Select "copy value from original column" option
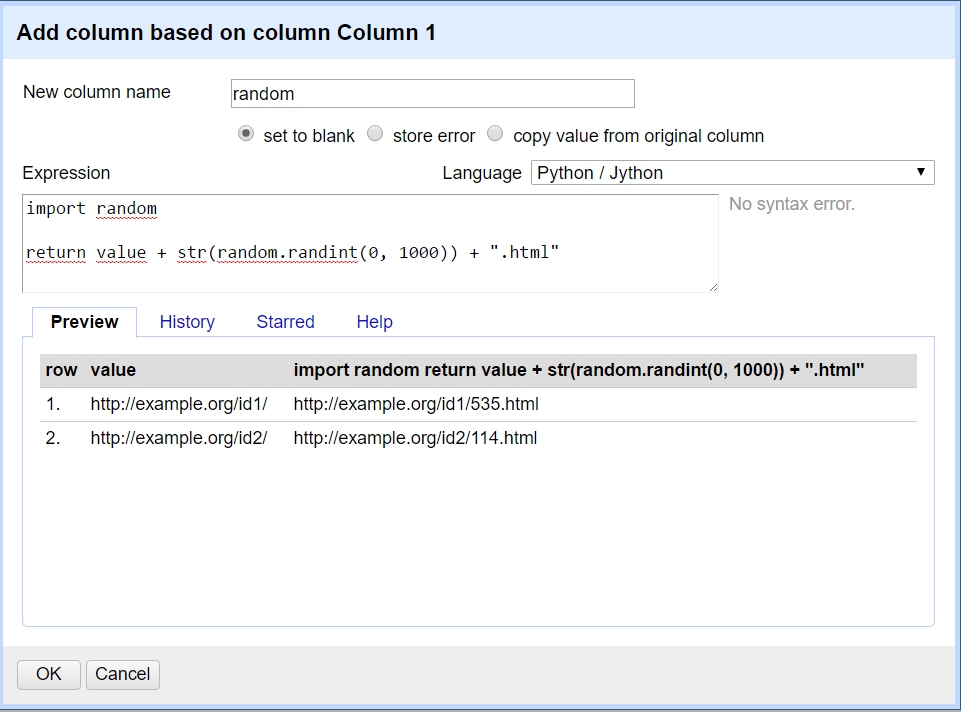The width and height of the screenshot is (961, 712). pyautogui.click(x=495, y=134)
